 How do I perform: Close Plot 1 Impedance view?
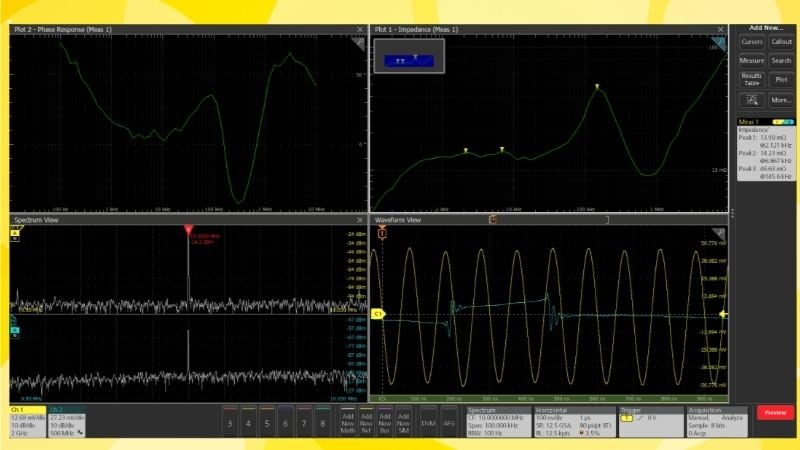(x=720, y=30)
